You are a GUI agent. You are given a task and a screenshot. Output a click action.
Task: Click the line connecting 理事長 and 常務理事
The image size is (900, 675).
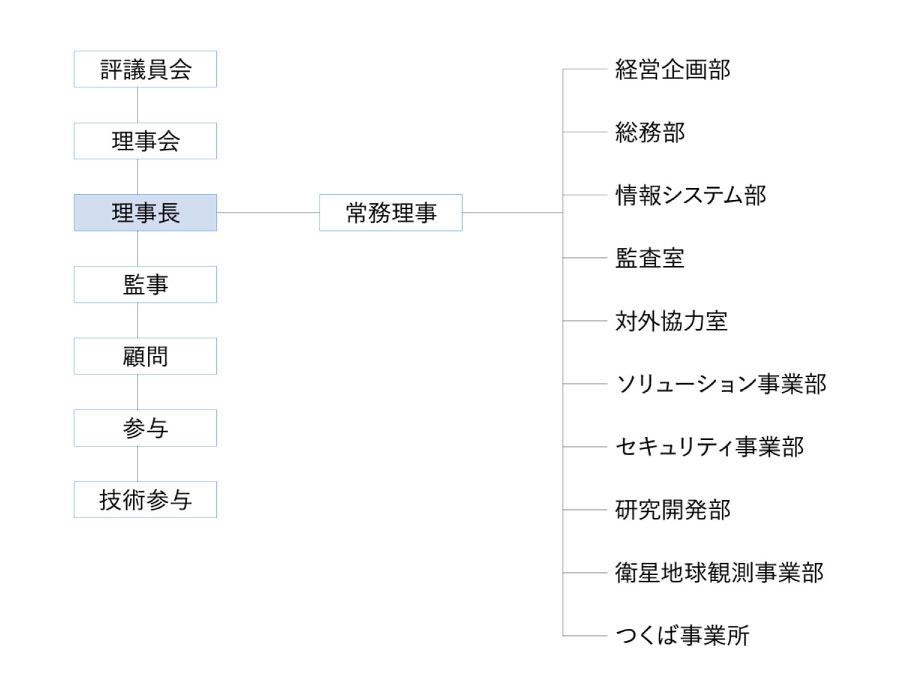point(268,212)
